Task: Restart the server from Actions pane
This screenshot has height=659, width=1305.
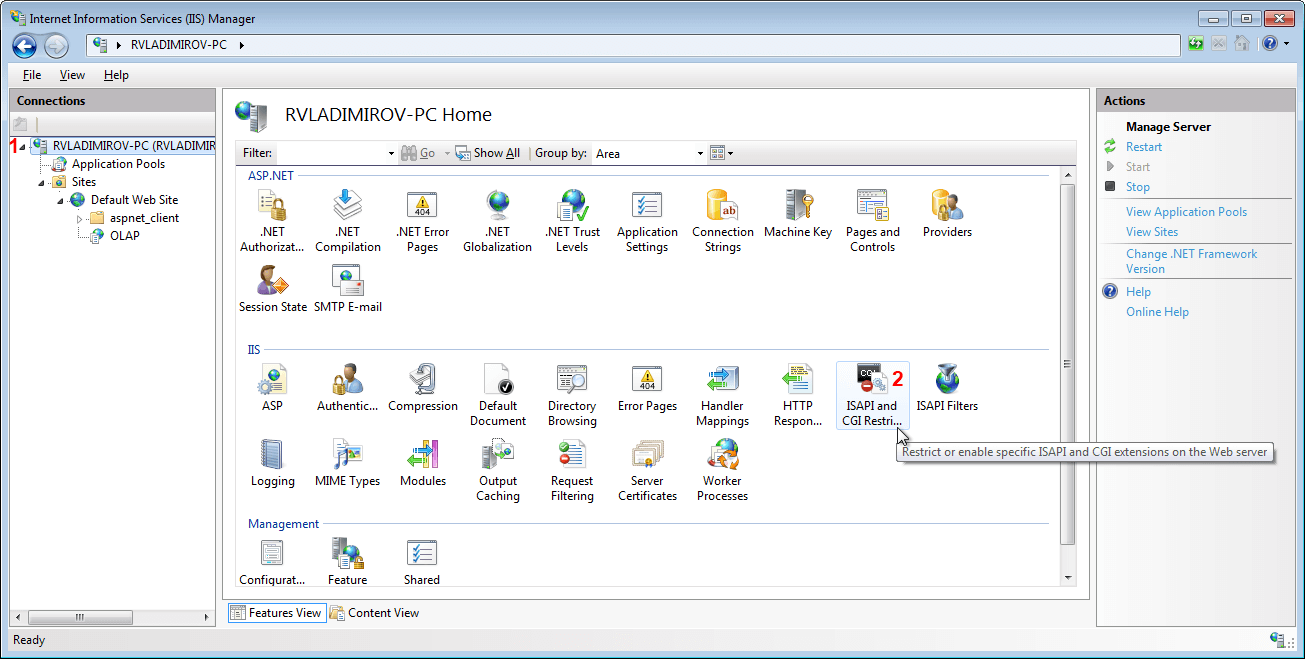Action: (1142, 146)
